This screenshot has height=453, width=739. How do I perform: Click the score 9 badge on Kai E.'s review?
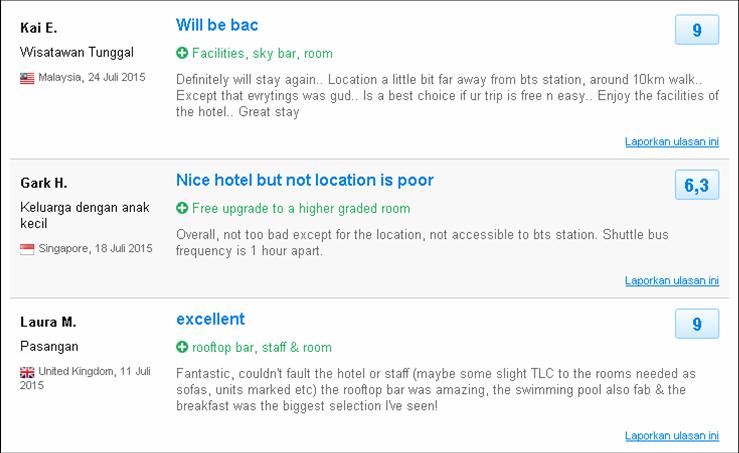pos(697,30)
